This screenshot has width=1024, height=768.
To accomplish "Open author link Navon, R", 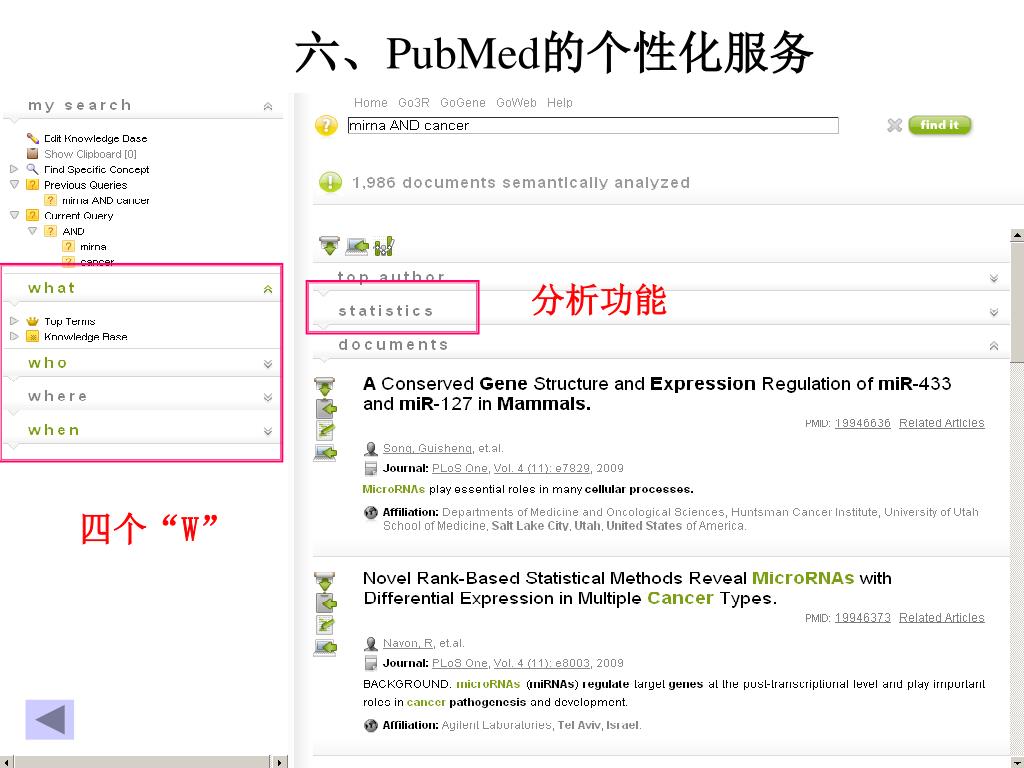I will [x=408, y=643].
